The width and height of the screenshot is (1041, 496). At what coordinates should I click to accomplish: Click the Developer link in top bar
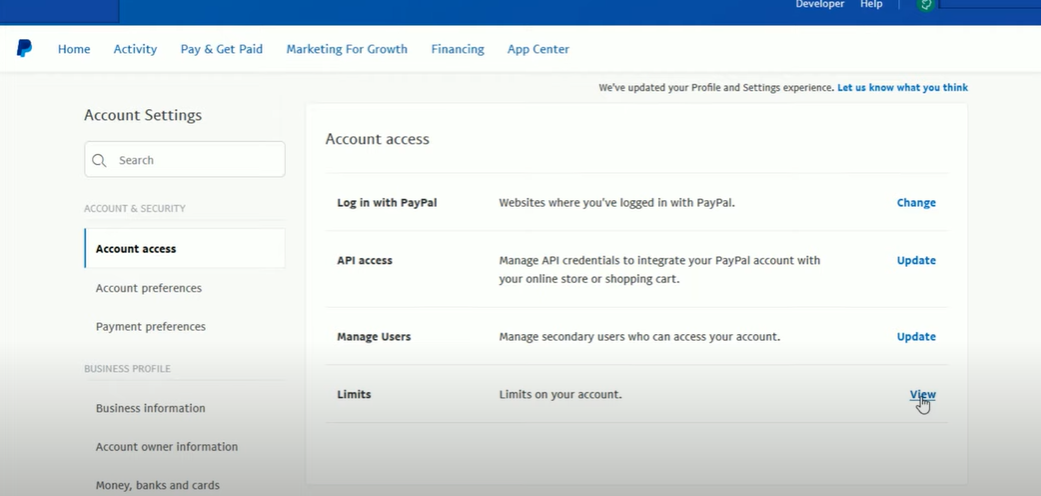coord(820,4)
